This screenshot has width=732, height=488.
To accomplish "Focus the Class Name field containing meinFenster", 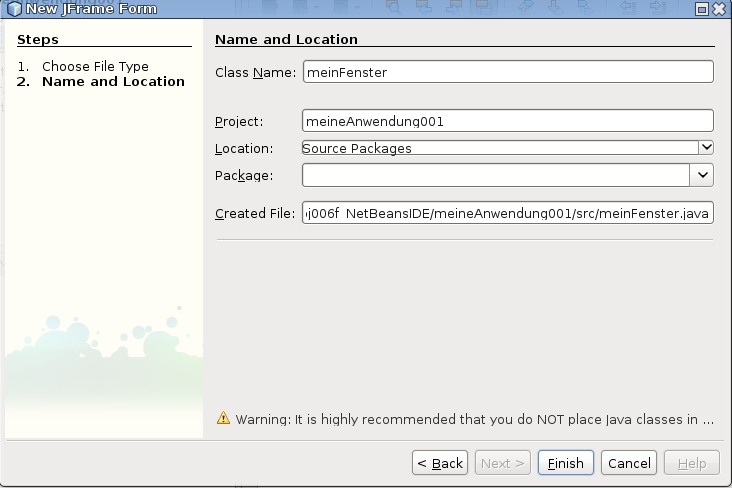I will click(507, 72).
